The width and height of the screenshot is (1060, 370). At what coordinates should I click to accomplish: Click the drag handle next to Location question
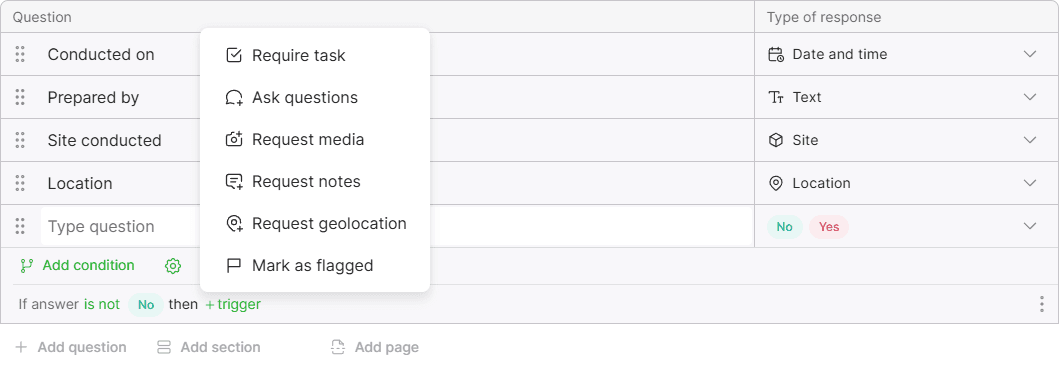(x=20, y=183)
